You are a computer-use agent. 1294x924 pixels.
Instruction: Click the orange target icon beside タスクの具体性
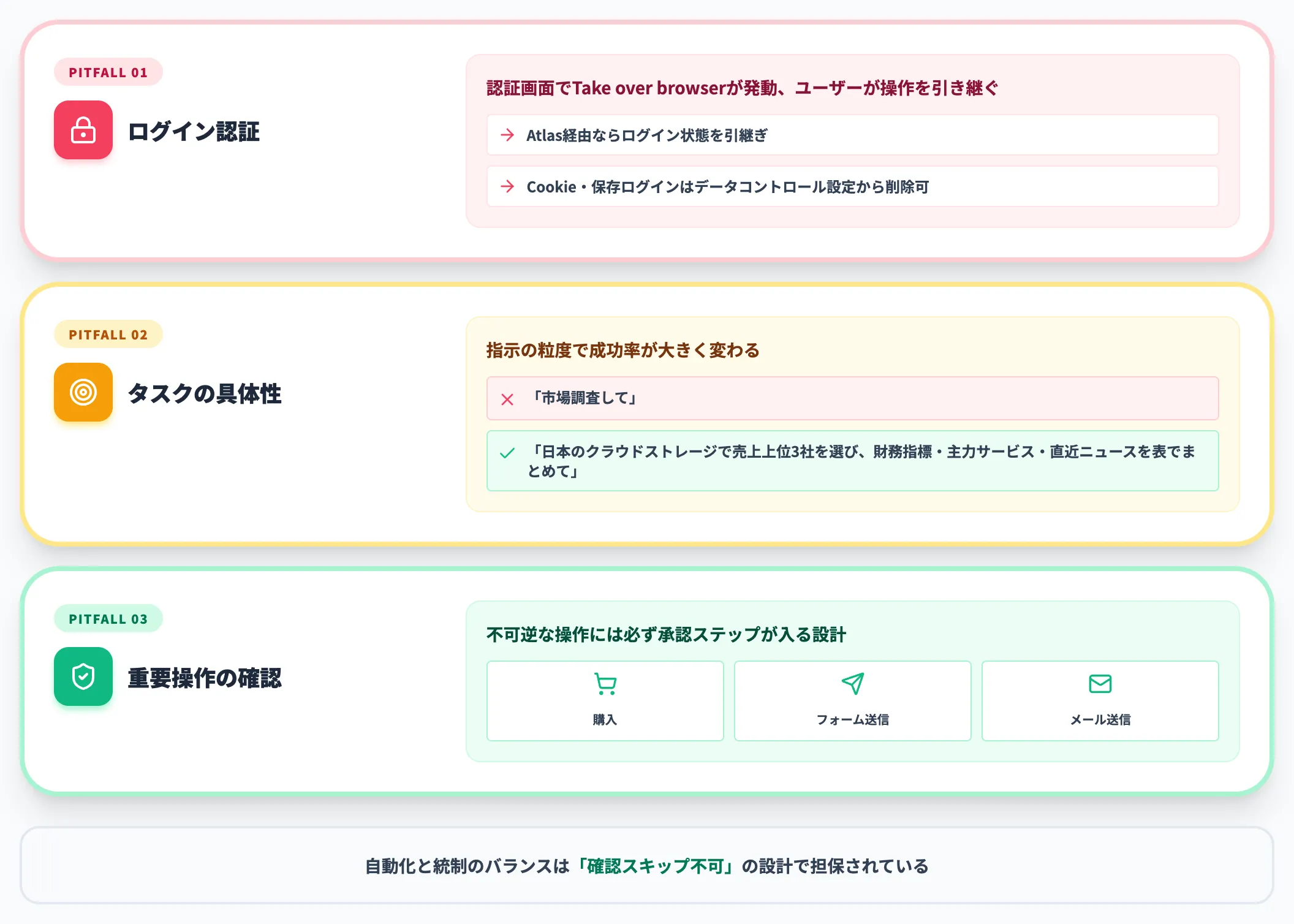(83, 392)
